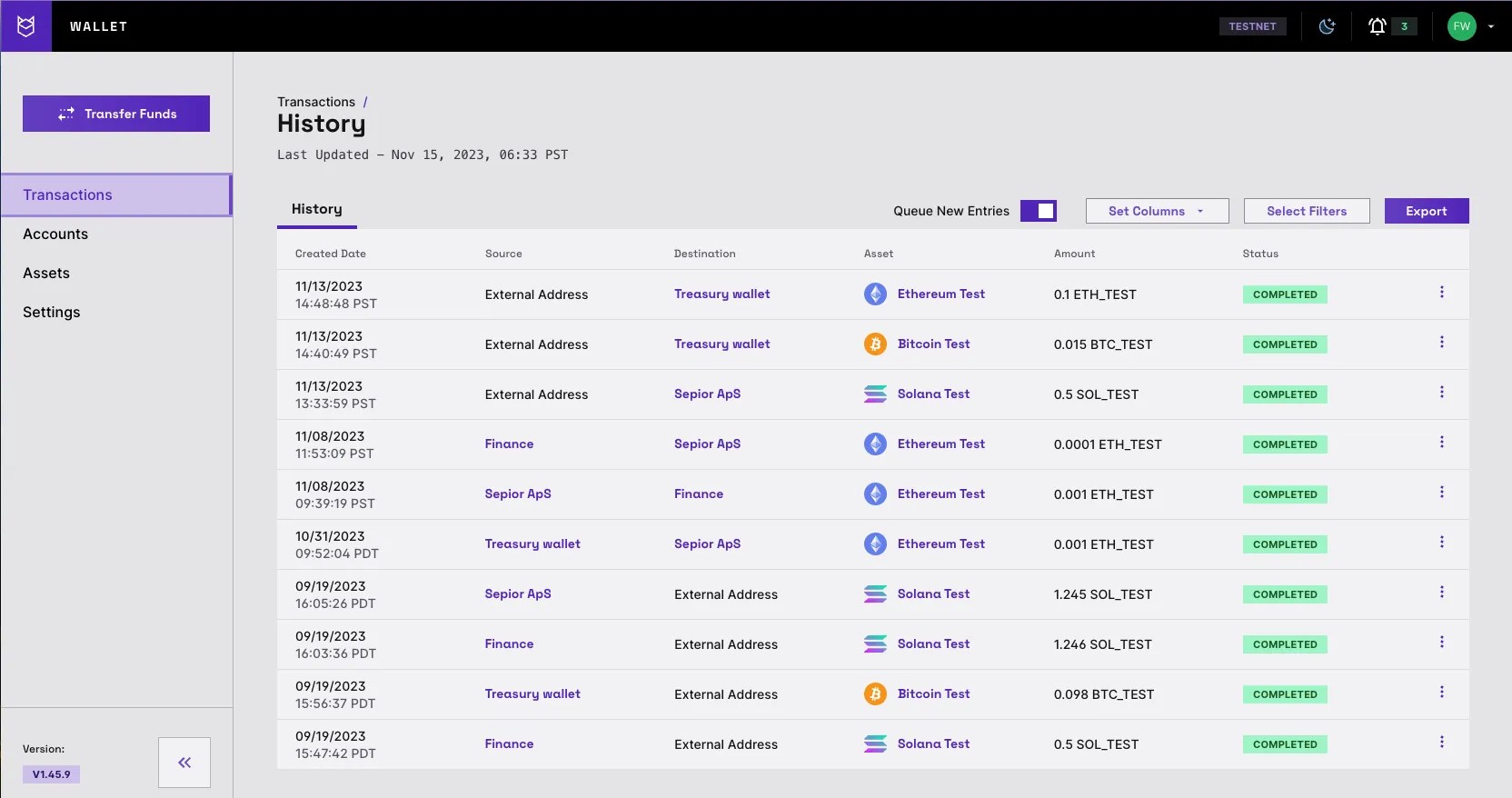The width and height of the screenshot is (1512, 798).
Task: Click amount 0.5 SOL_TEST in 15:47:42 row
Action: pyautogui.click(x=1096, y=744)
